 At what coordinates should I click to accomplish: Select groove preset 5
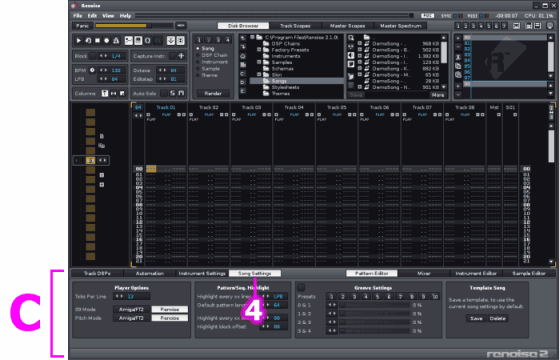point(377,296)
